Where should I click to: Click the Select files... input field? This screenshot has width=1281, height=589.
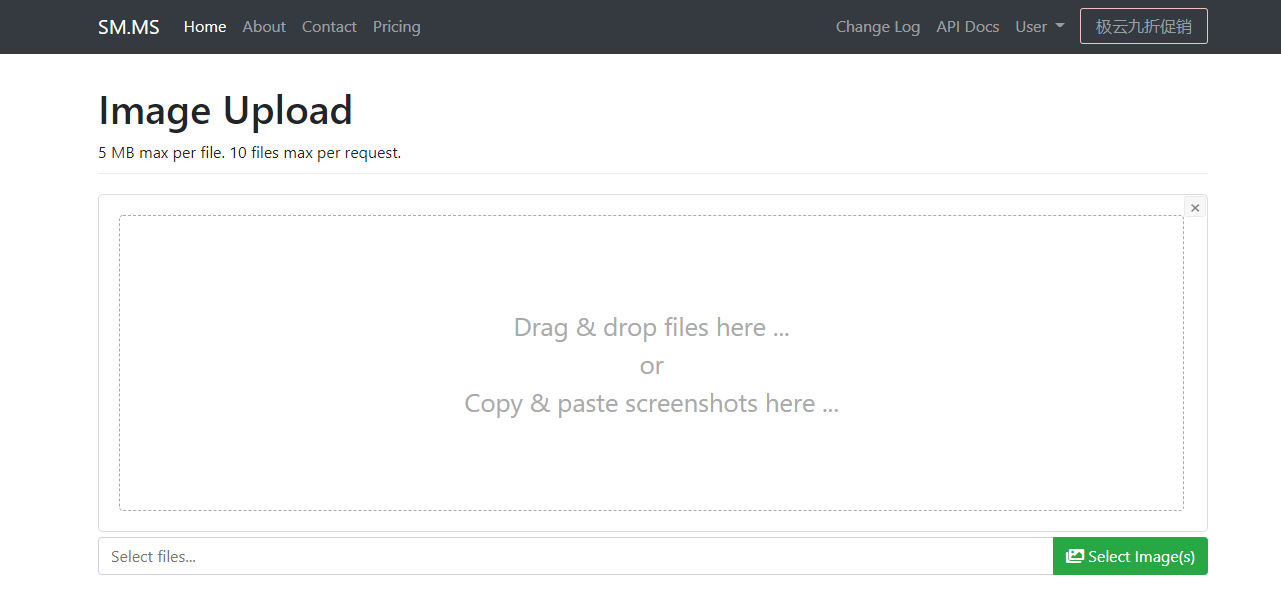click(x=575, y=556)
